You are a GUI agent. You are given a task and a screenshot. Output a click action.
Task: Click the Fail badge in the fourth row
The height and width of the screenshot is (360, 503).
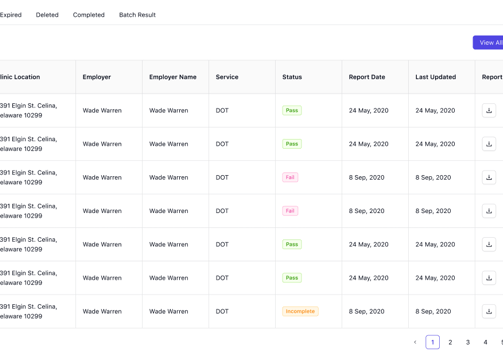pyautogui.click(x=290, y=211)
